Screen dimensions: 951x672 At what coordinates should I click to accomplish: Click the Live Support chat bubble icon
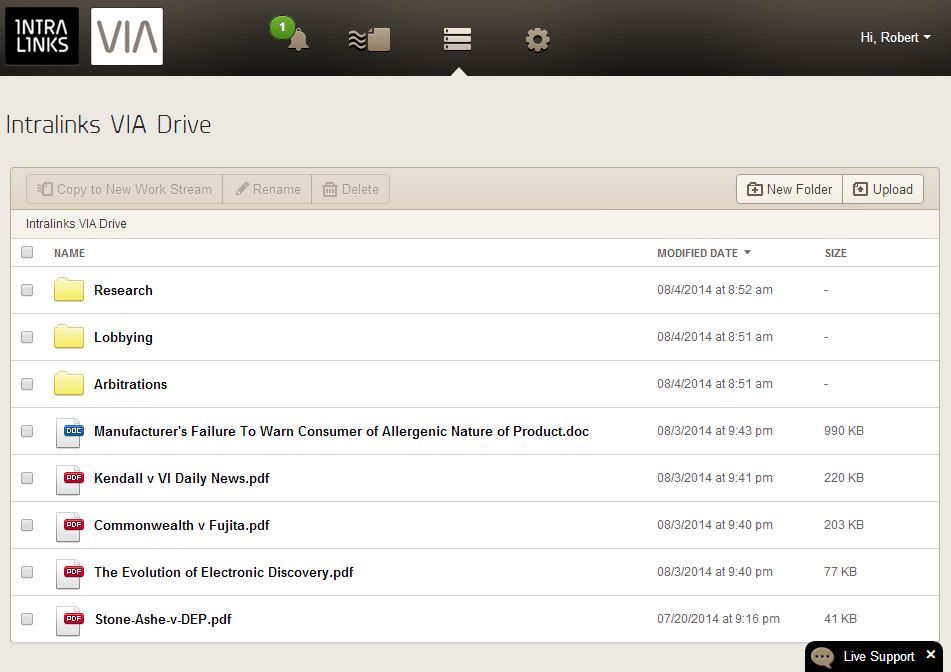(822, 657)
